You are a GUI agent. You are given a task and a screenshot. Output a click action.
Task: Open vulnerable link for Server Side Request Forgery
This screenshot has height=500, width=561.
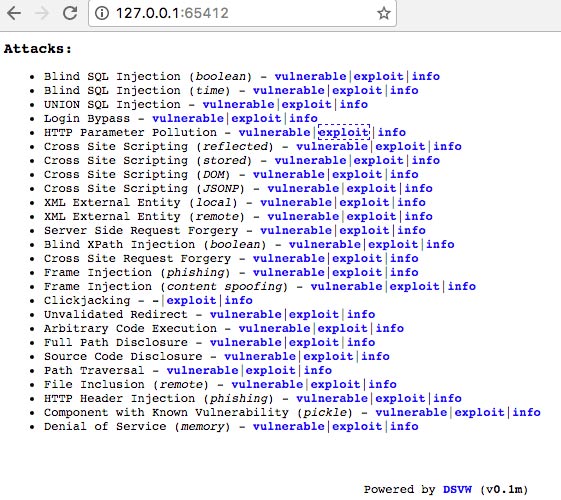[296, 231]
